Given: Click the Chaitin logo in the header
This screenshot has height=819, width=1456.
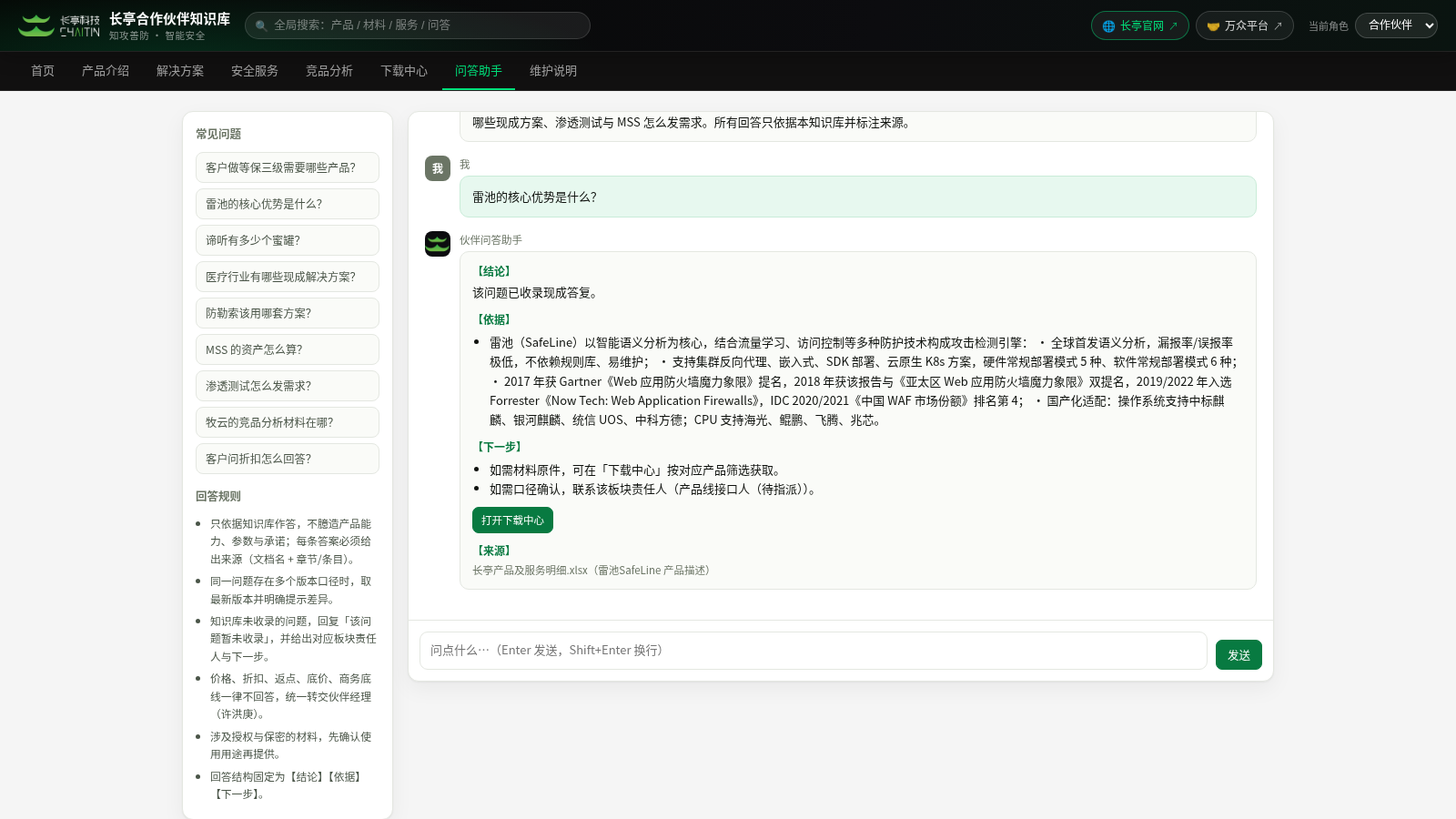Looking at the screenshot, I should (x=59, y=25).
